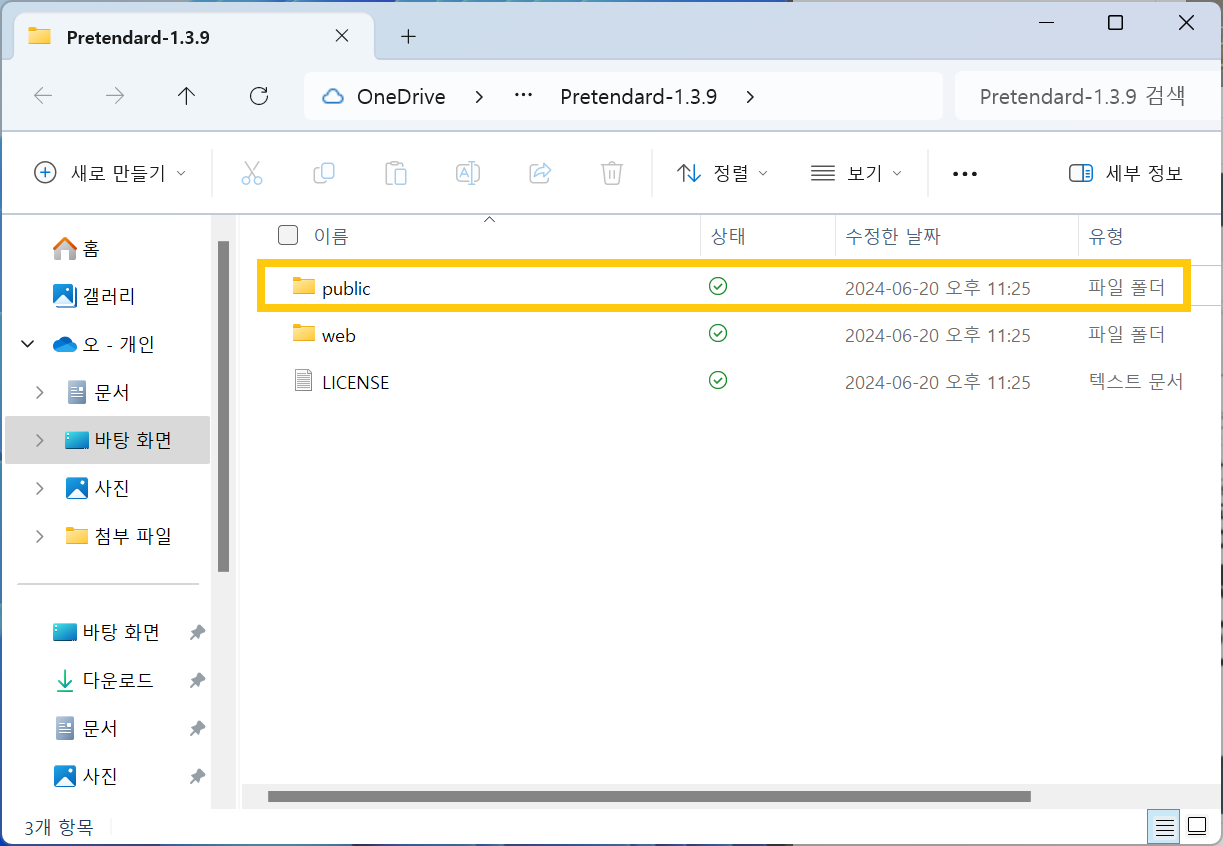Open the See more (...) toolbar menu
Screen dimensions: 1223x846
pyautogui.click(x=965, y=174)
